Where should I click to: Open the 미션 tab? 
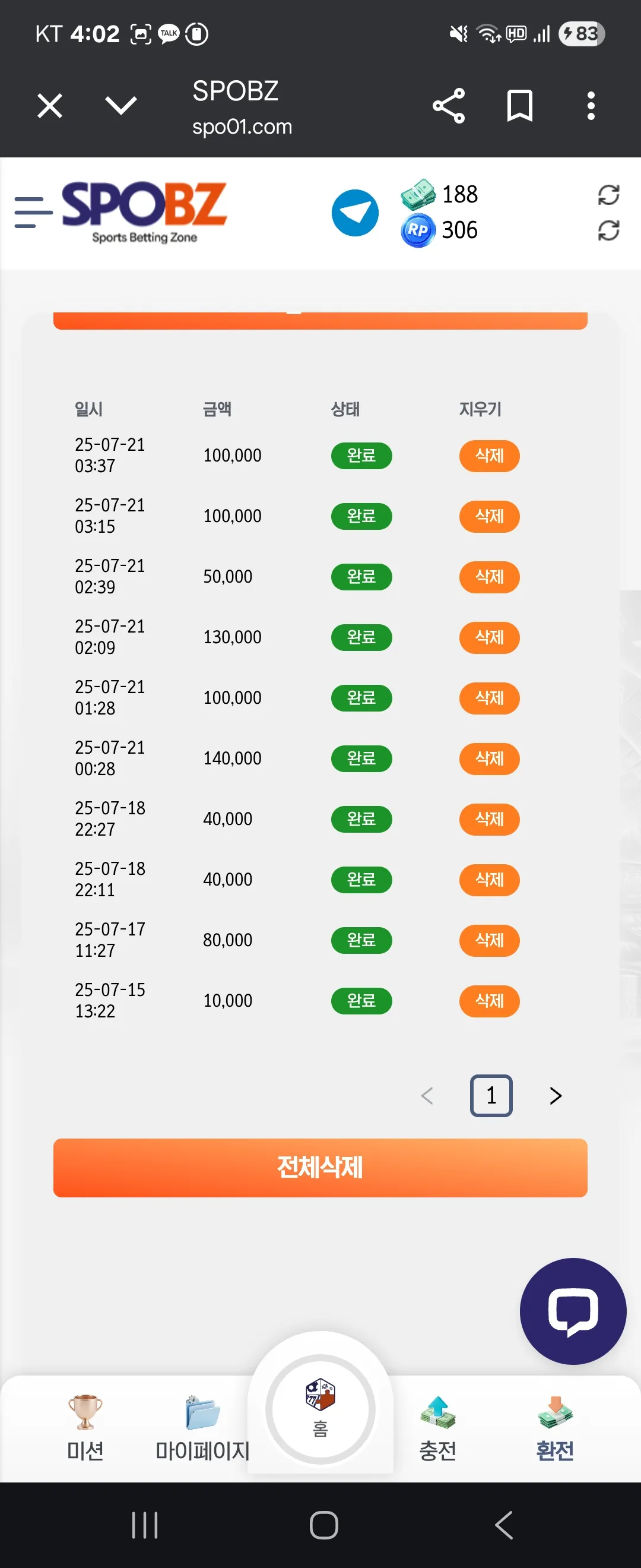(x=85, y=1427)
